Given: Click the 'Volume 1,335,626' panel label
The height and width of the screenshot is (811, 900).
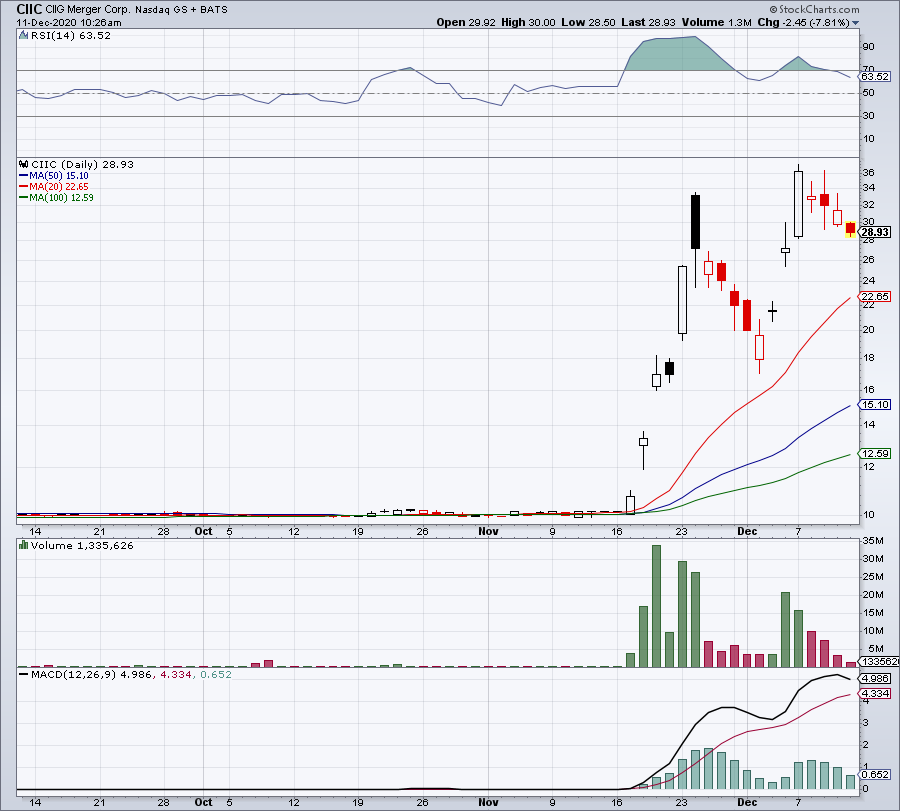Looking at the screenshot, I should point(82,545).
